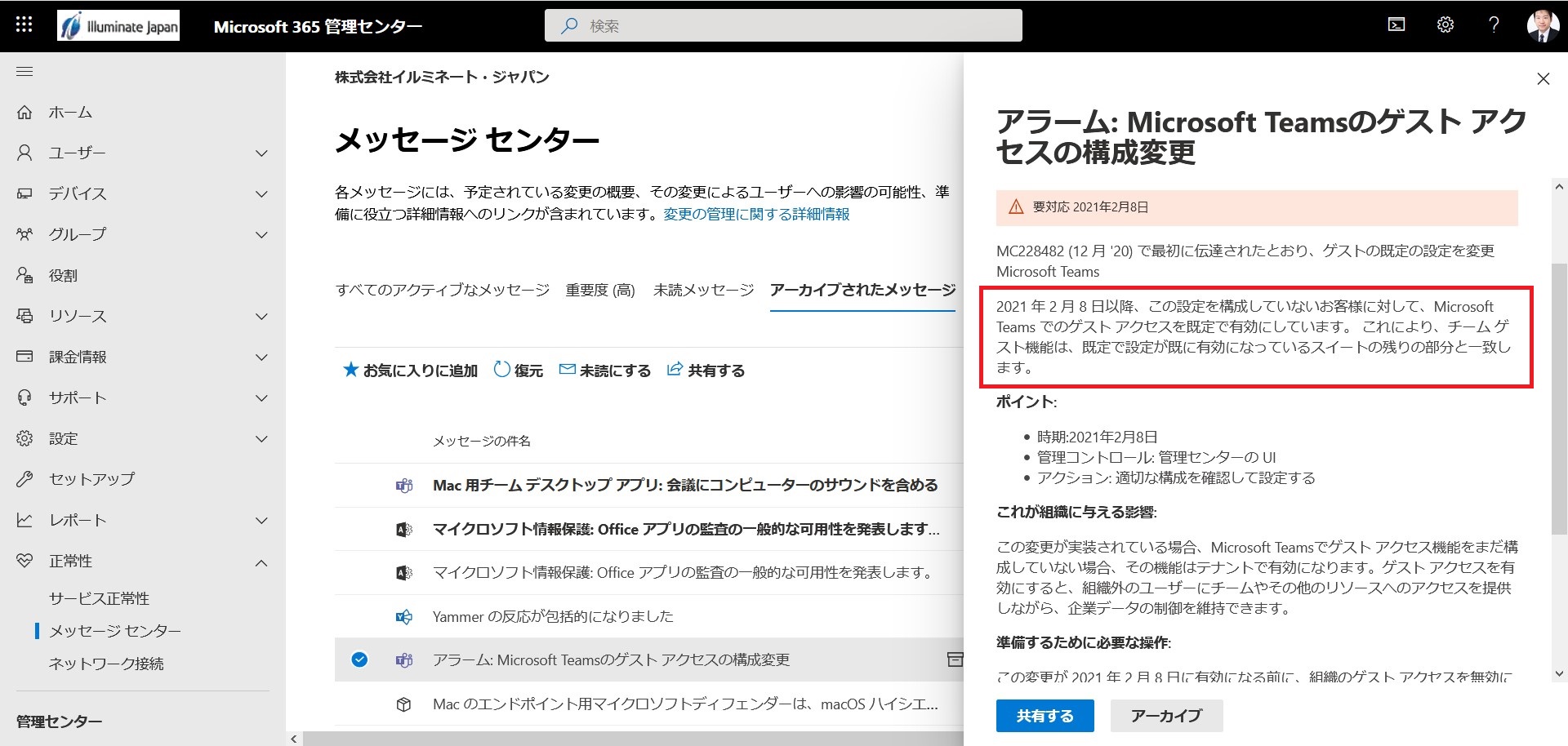Collapse the 正常性 chevron
Screen dimensions: 1568x746
coord(261,562)
